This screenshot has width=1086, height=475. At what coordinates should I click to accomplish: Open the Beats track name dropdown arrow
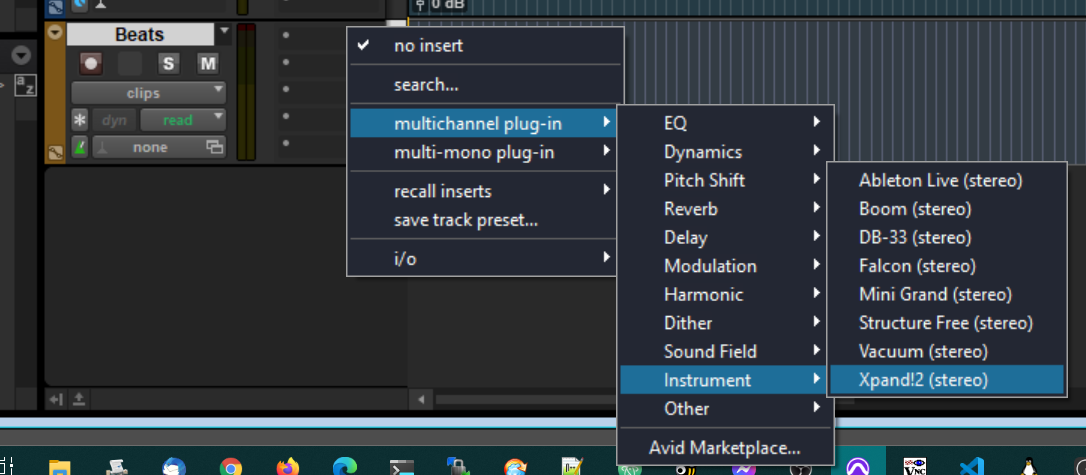(224, 33)
